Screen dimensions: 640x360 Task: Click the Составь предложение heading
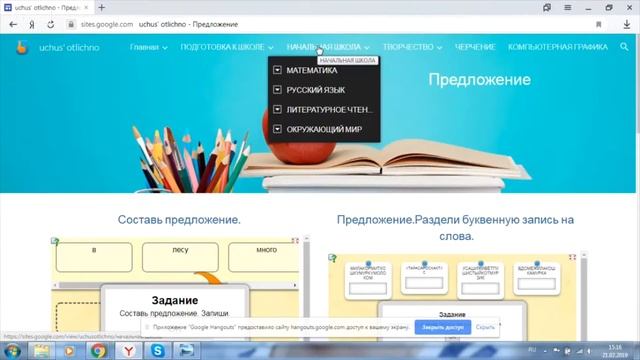[179, 220]
